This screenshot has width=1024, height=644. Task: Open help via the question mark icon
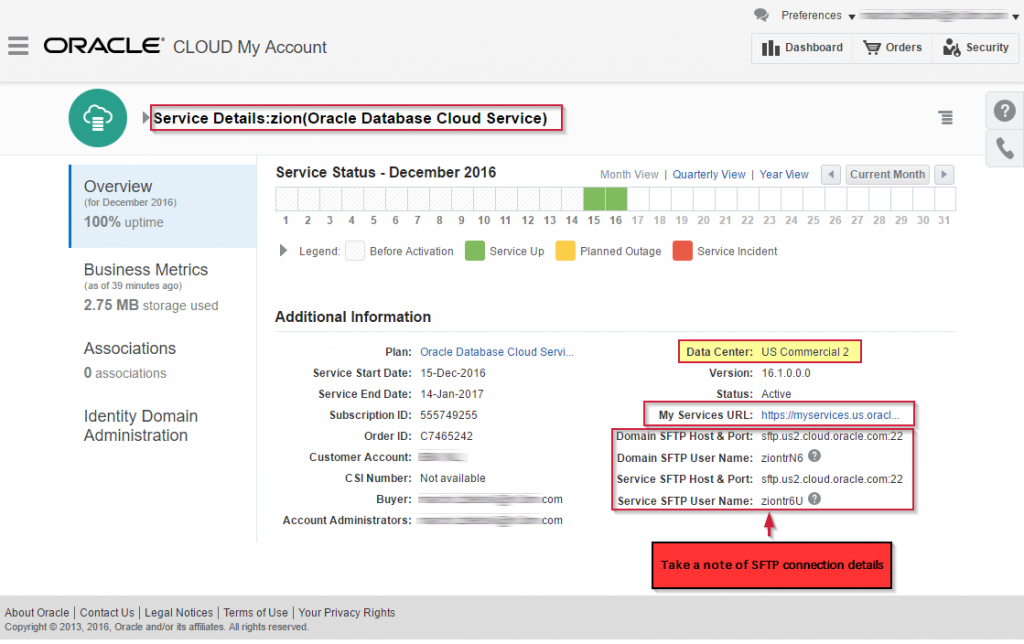click(1004, 110)
